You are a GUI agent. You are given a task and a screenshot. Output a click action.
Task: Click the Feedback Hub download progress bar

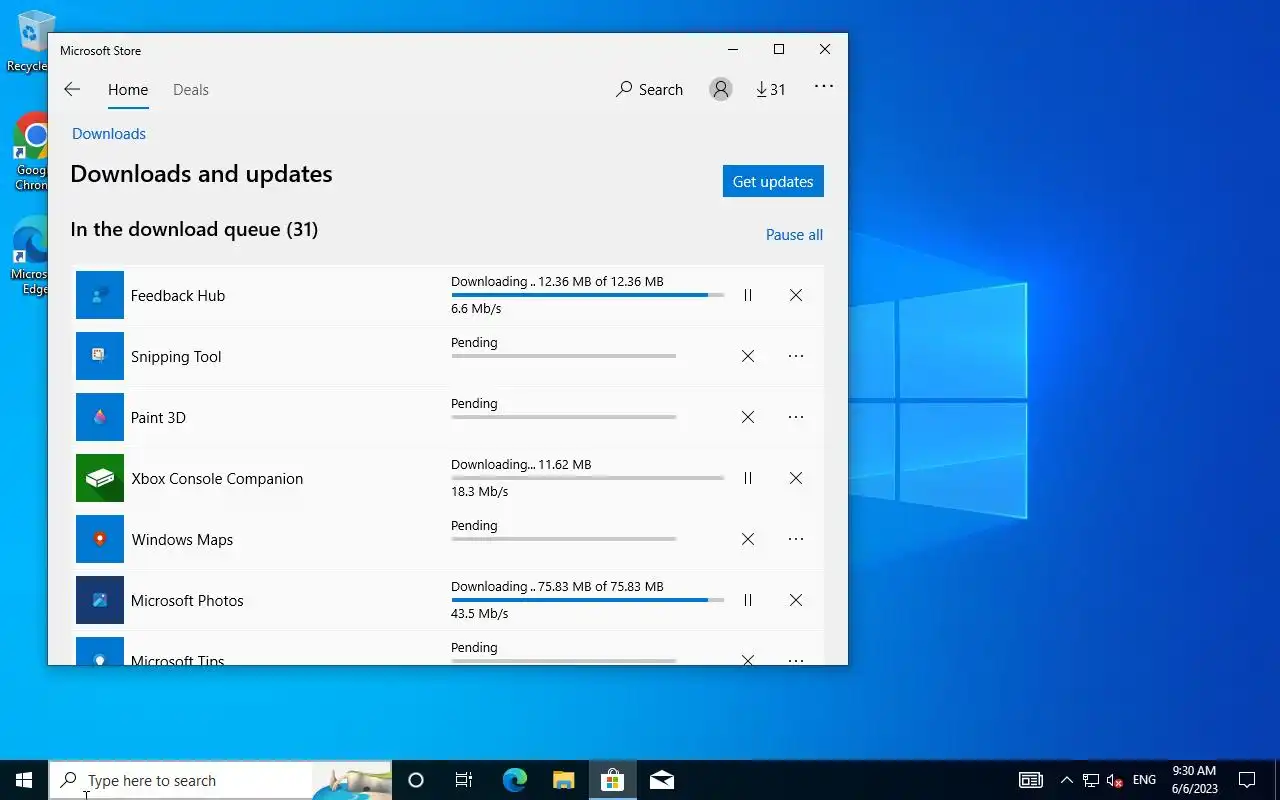(588, 295)
